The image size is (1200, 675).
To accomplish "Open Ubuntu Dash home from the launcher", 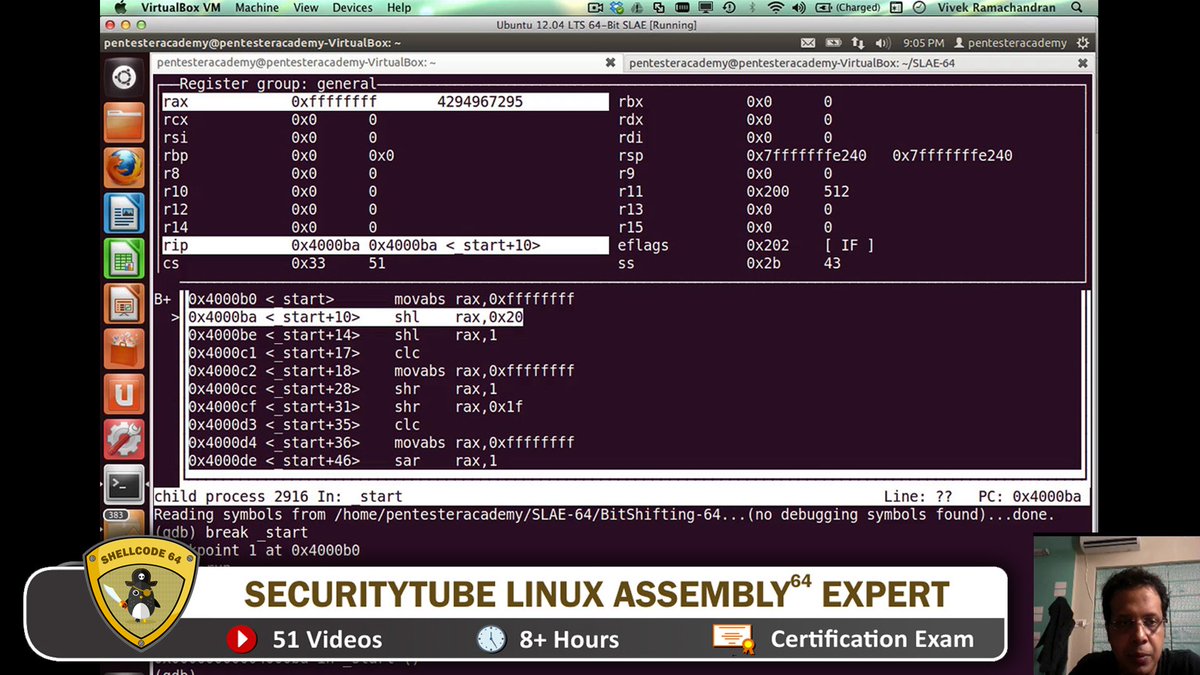I will pos(124,77).
